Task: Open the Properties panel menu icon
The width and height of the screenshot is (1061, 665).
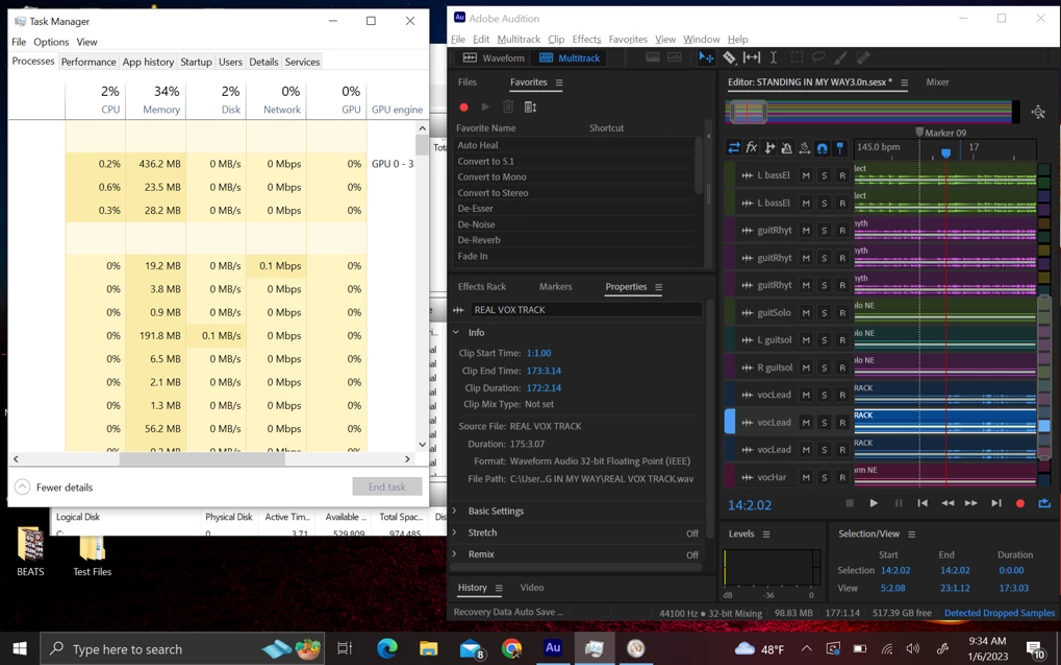Action: click(x=658, y=287)
